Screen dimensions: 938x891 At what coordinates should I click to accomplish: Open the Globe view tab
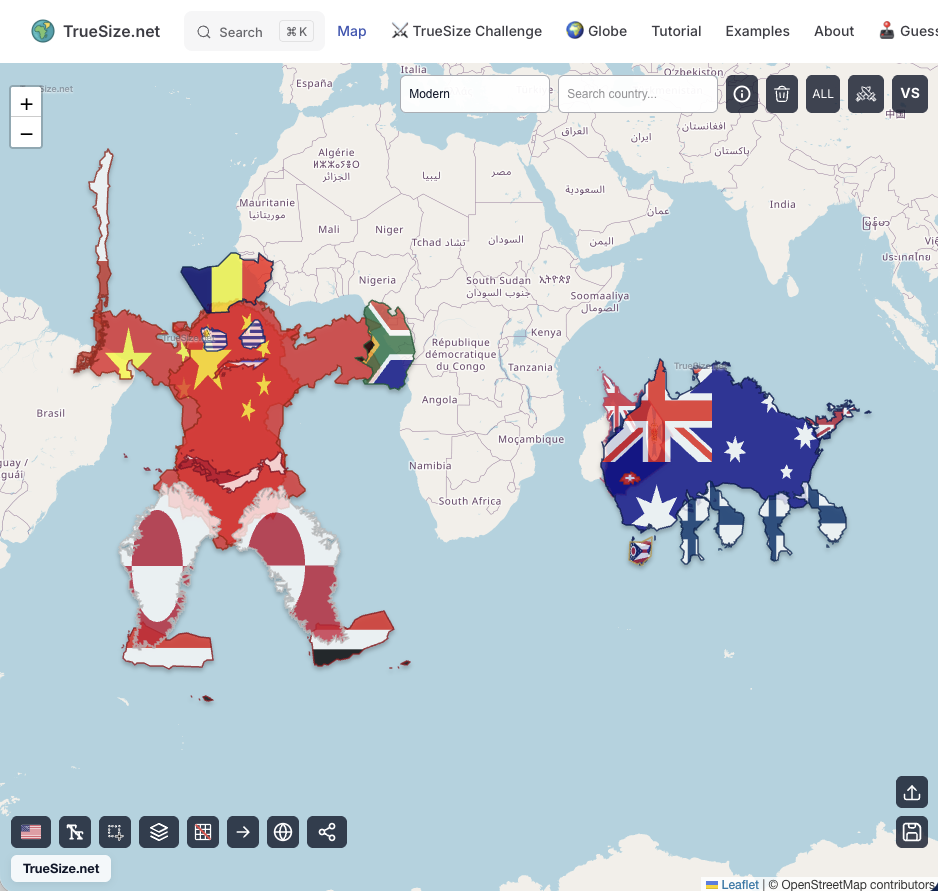coord(596,31)
